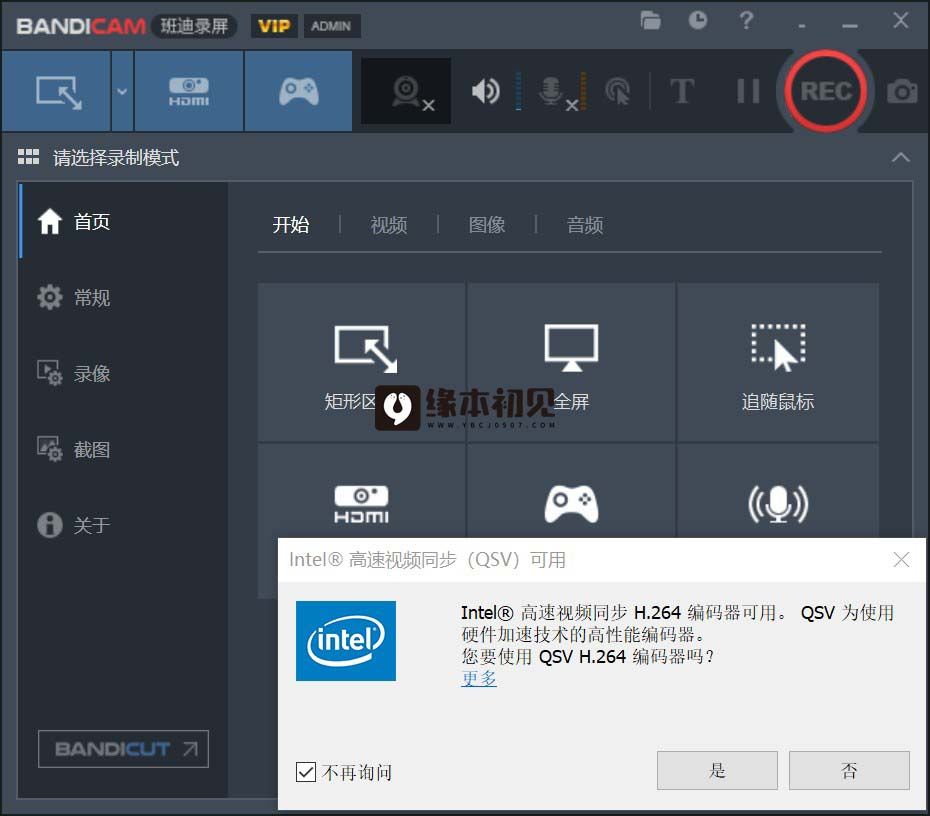Click the text overlay T icon
930x816 pixels.
681,91
